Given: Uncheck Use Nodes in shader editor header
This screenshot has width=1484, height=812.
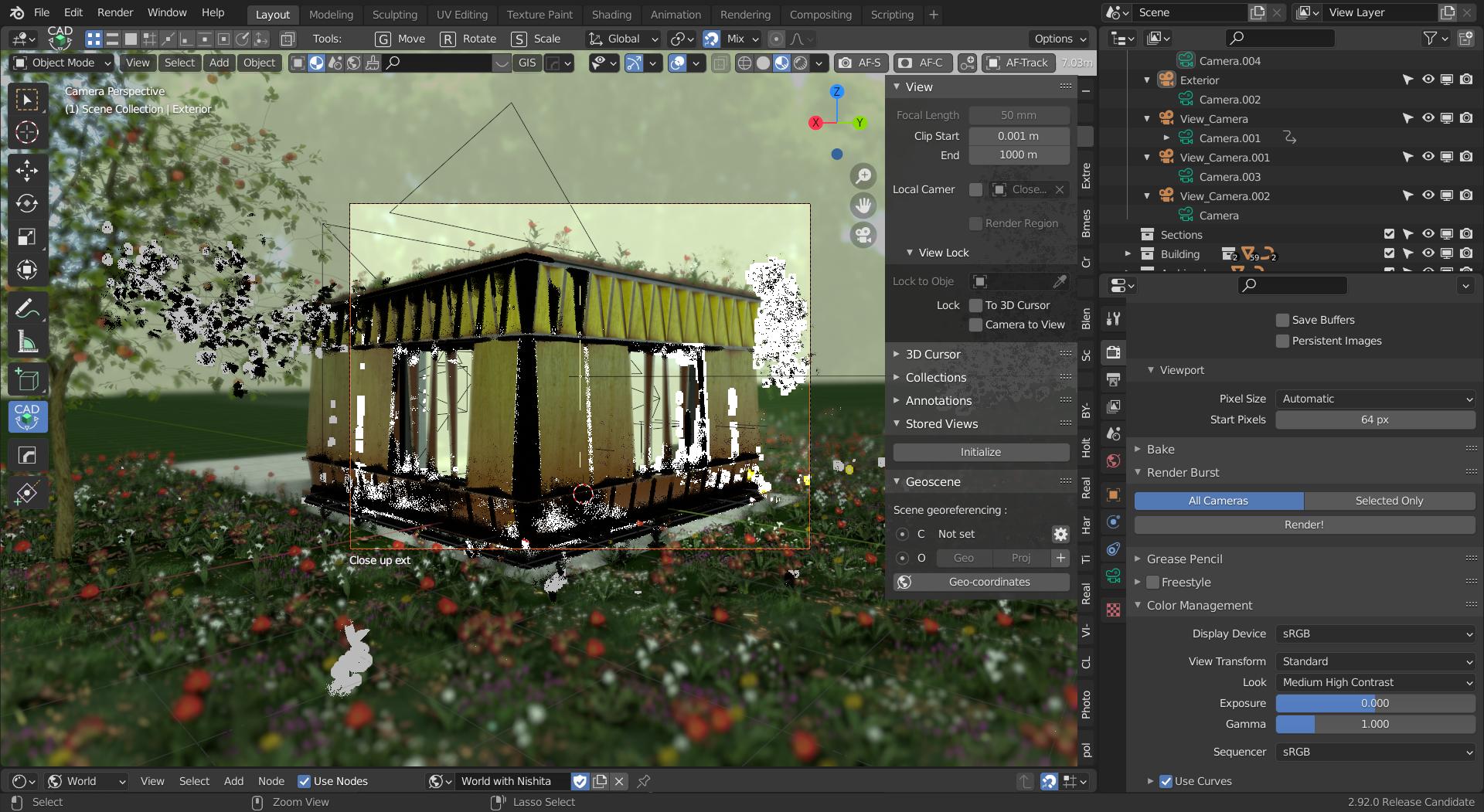Looking at the screenshot, I should point(304,781).
